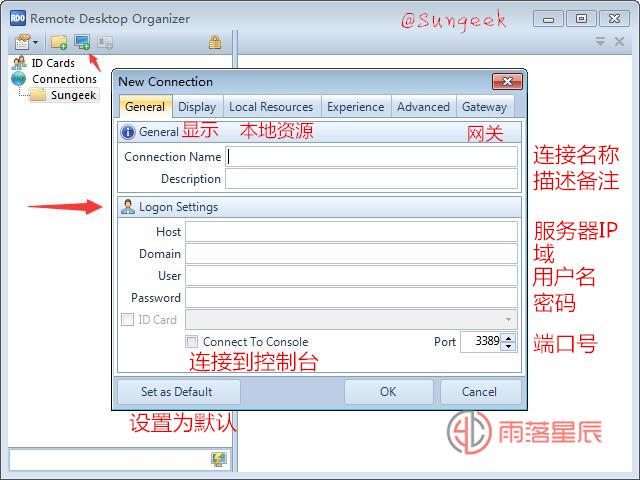Confirm the dialog with the OK button

tap(388, 392)
